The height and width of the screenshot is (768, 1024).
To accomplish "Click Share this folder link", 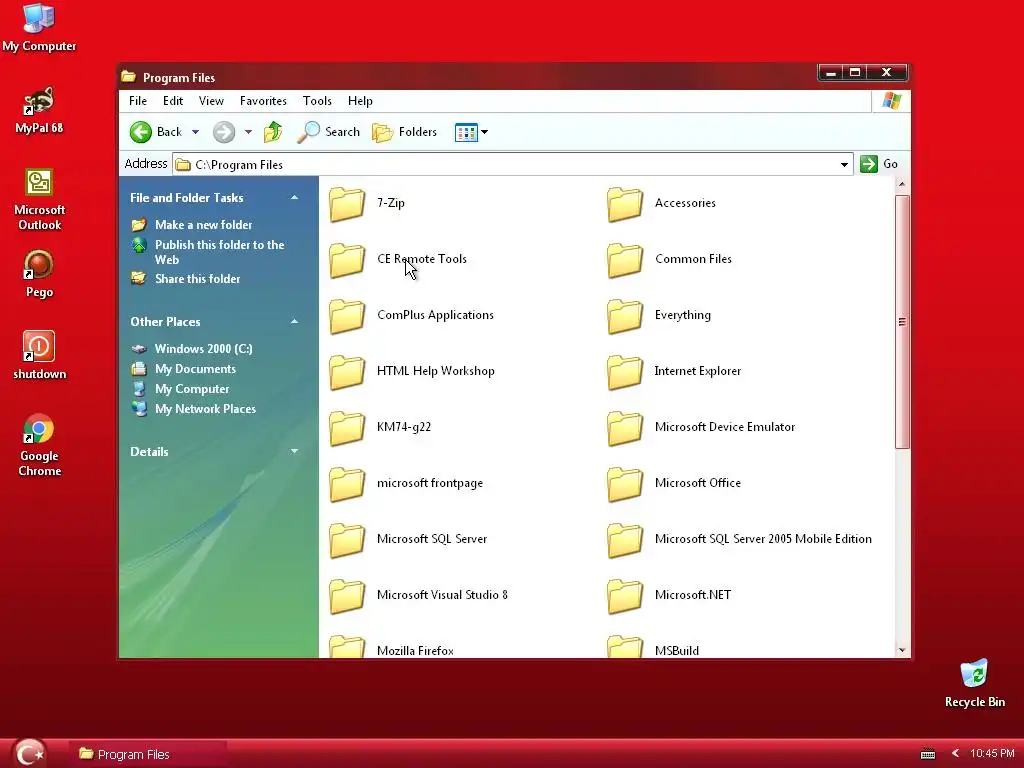I will (x=197, y=279).
